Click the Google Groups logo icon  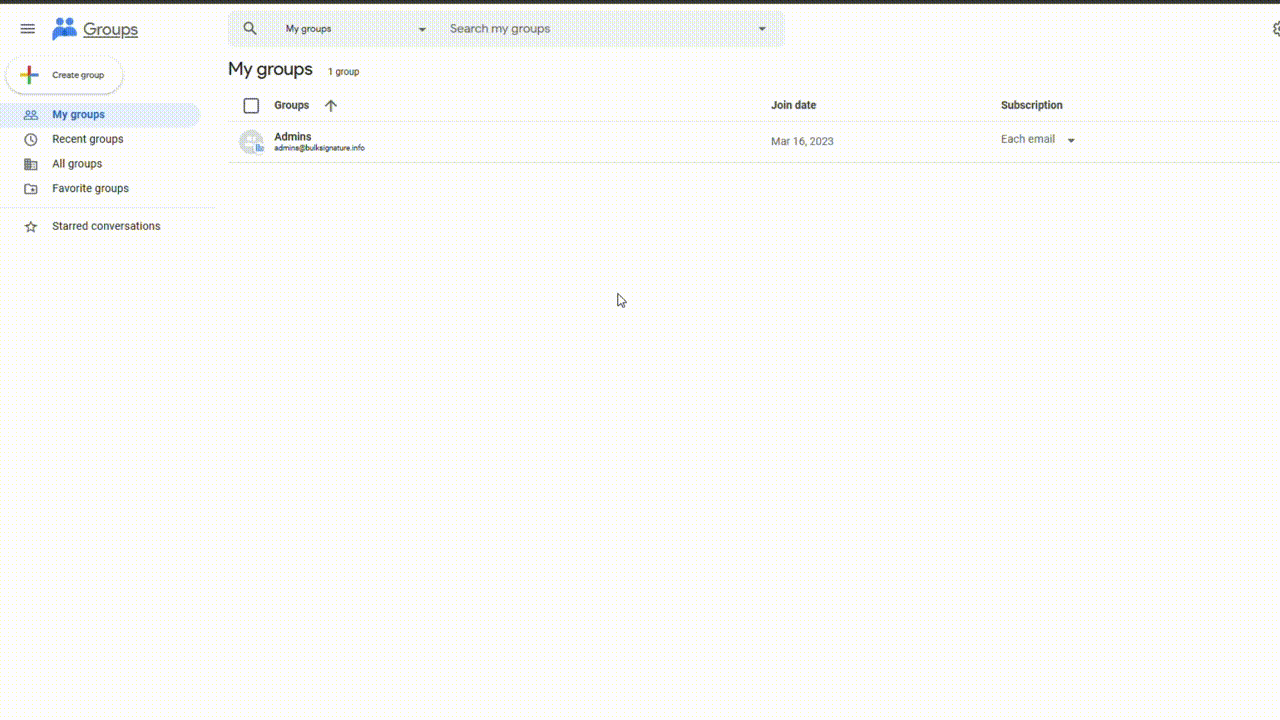[x=64, y=29]
